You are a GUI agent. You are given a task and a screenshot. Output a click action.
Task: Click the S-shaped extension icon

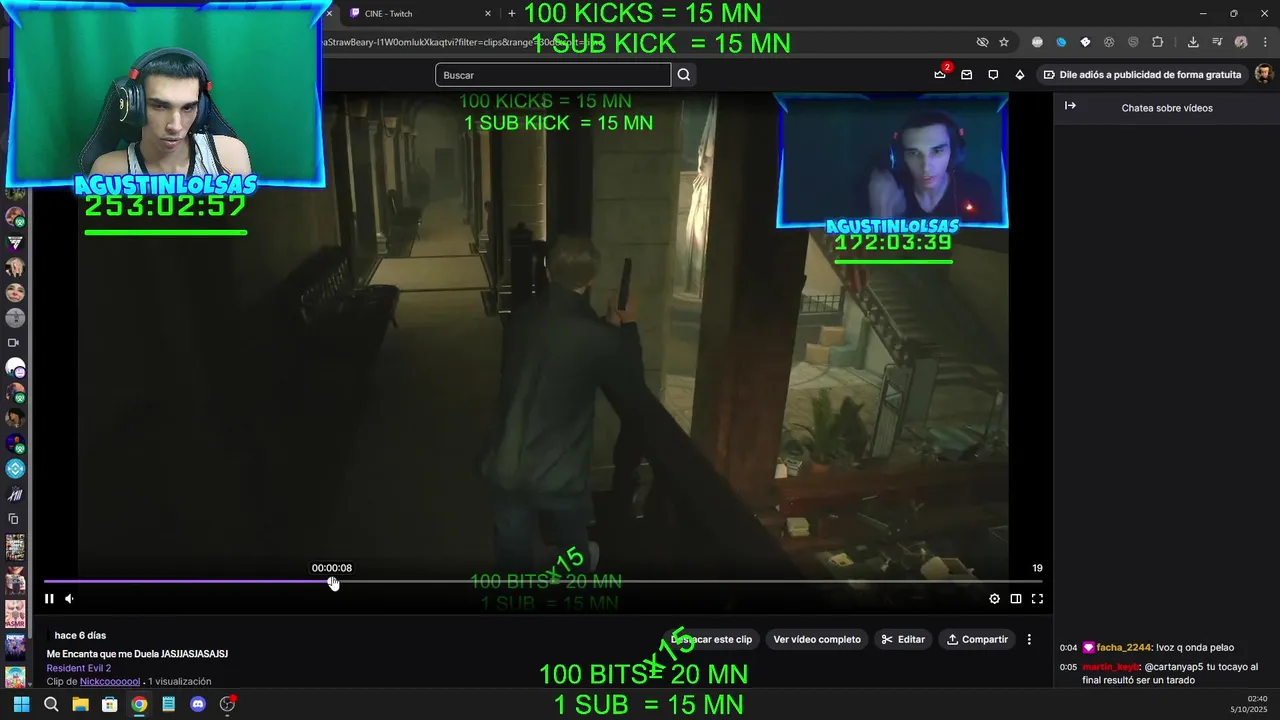pos(1133,42)
